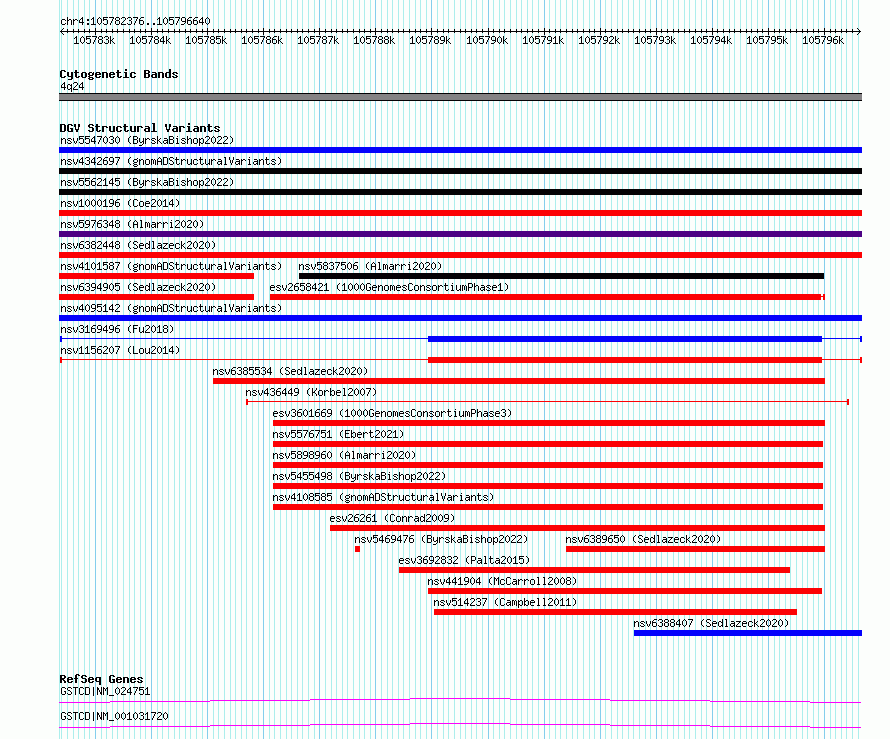Click the magenta GSTCD|NM_001031720 transcript line
Screen dimensions: 890x739
point(460,725)
